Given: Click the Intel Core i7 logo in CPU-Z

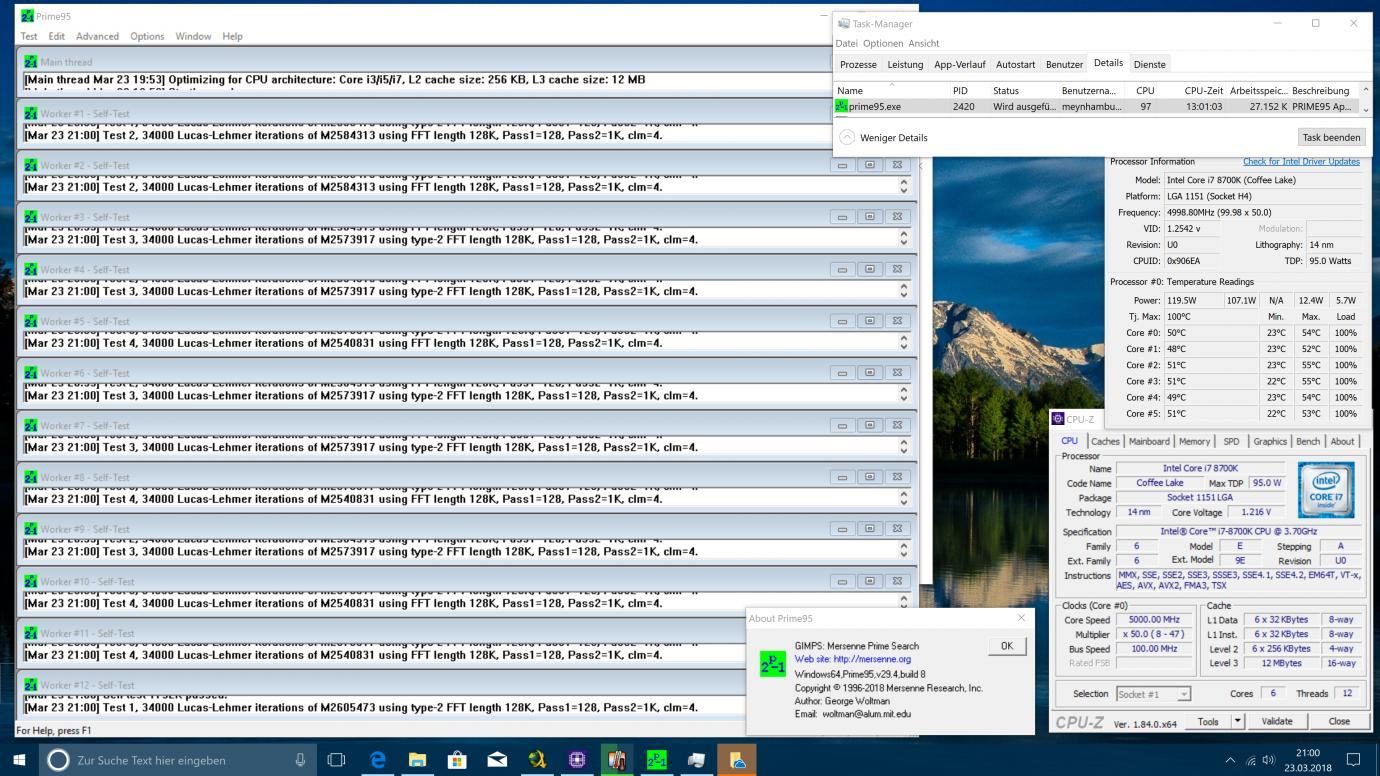Looking at the screenshot, I should 1326,489.
